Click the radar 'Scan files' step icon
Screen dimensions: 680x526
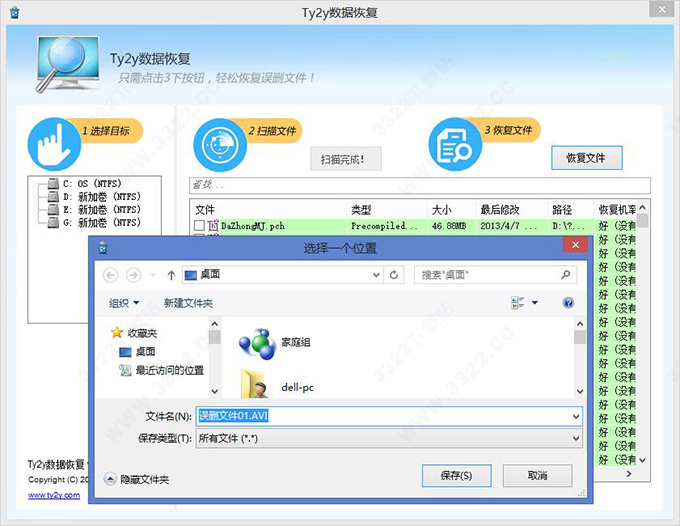click(x=220, y=145)
